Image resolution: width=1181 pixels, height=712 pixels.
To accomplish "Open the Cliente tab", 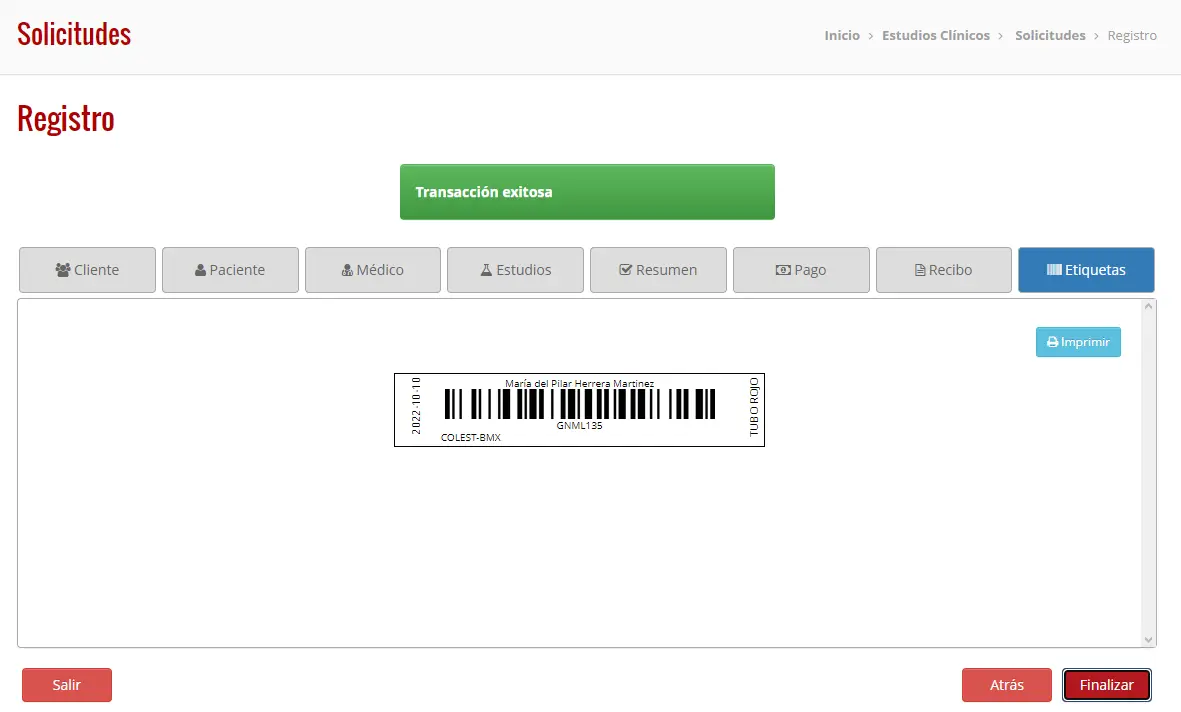I will (87, 270).
